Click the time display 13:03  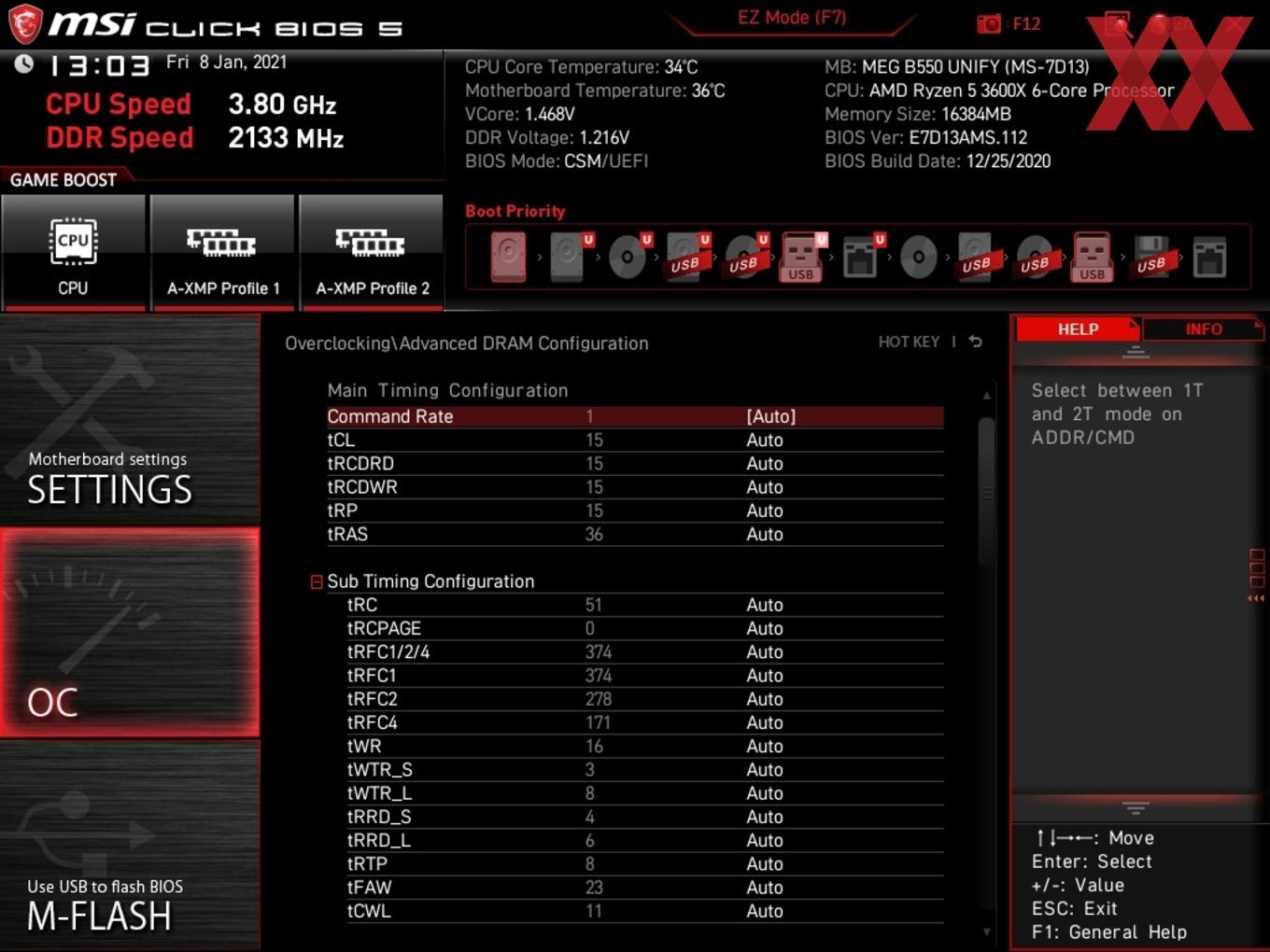pyautogui.click(x=99, y=65)
